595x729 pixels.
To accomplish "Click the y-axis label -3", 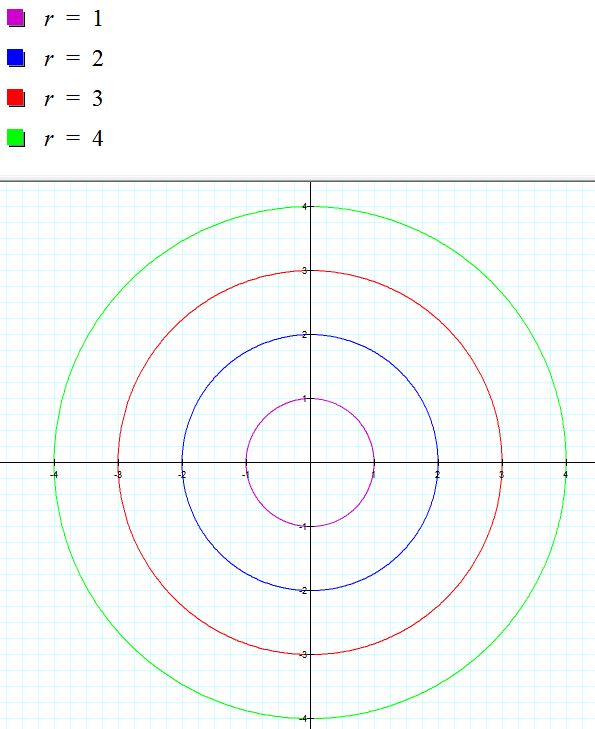I will (303, 655).
